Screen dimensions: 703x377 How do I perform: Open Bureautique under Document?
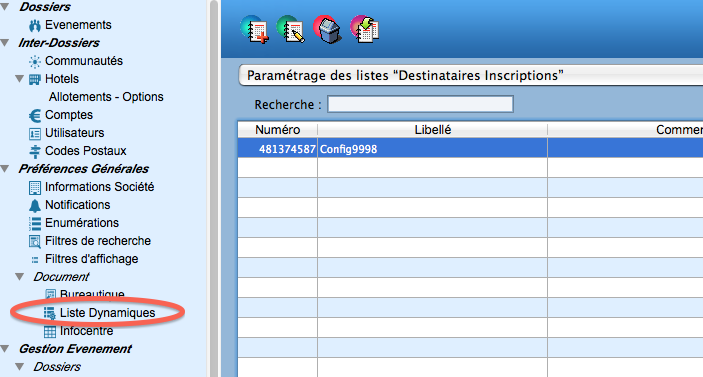click(x=92, y=295)
